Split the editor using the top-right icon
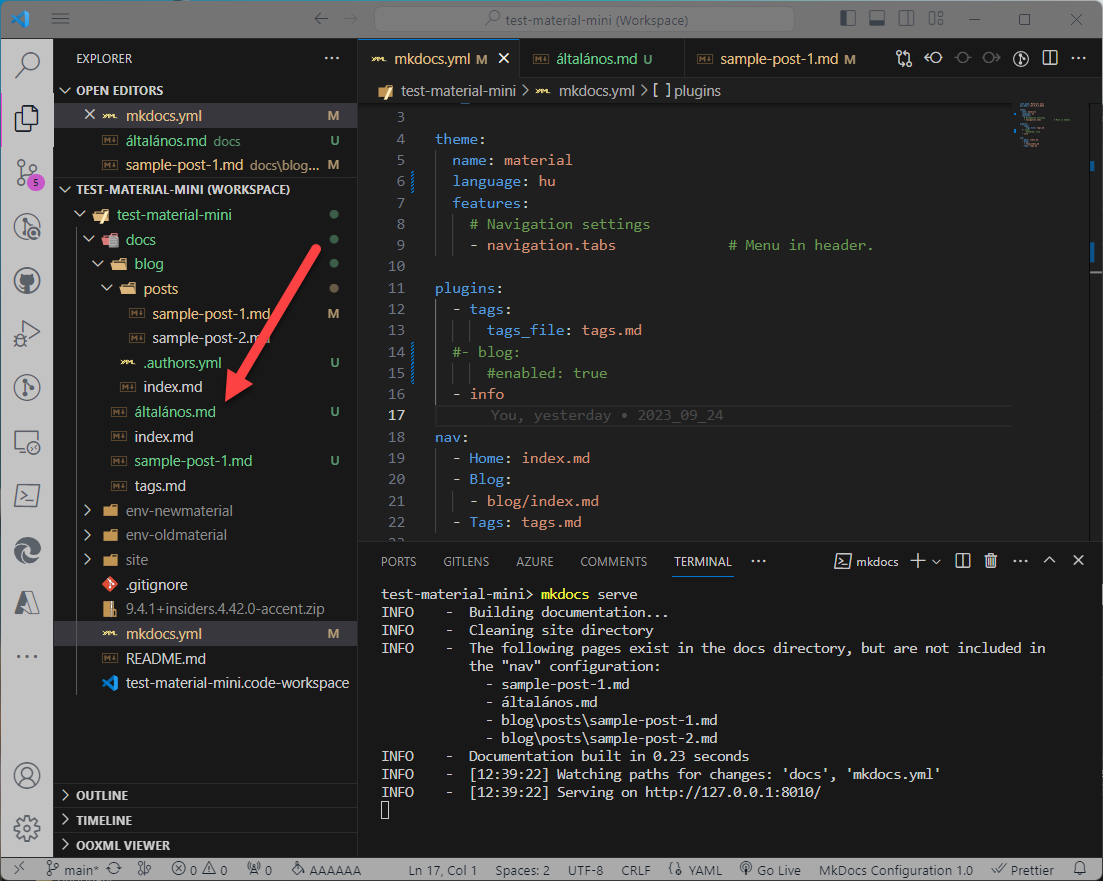The image size is (1103, 881). click(1049, 58)
